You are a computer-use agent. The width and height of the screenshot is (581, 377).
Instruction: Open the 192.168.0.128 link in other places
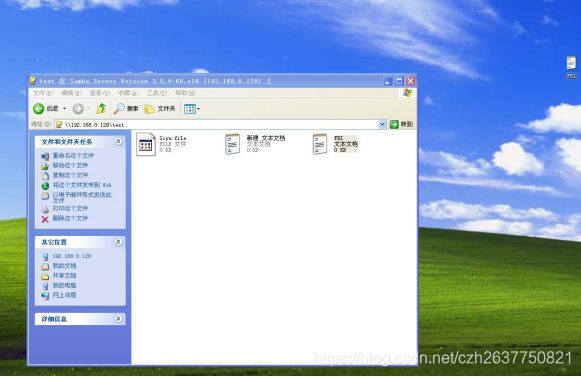[x=72, y=256]
